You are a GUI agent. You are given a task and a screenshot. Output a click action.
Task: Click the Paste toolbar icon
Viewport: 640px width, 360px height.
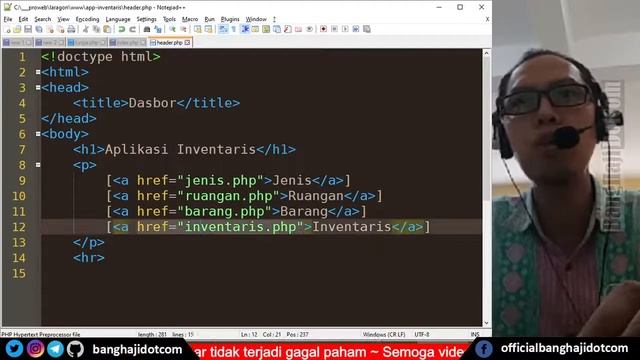tap(107, 29)
